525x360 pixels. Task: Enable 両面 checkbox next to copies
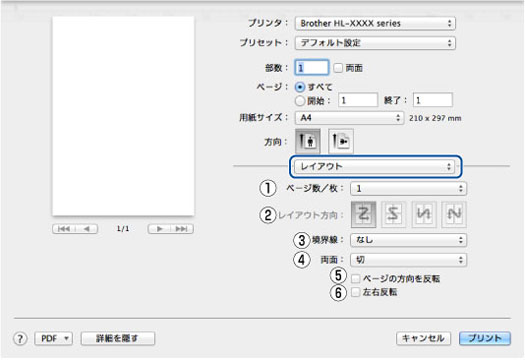tap(338, 68)
